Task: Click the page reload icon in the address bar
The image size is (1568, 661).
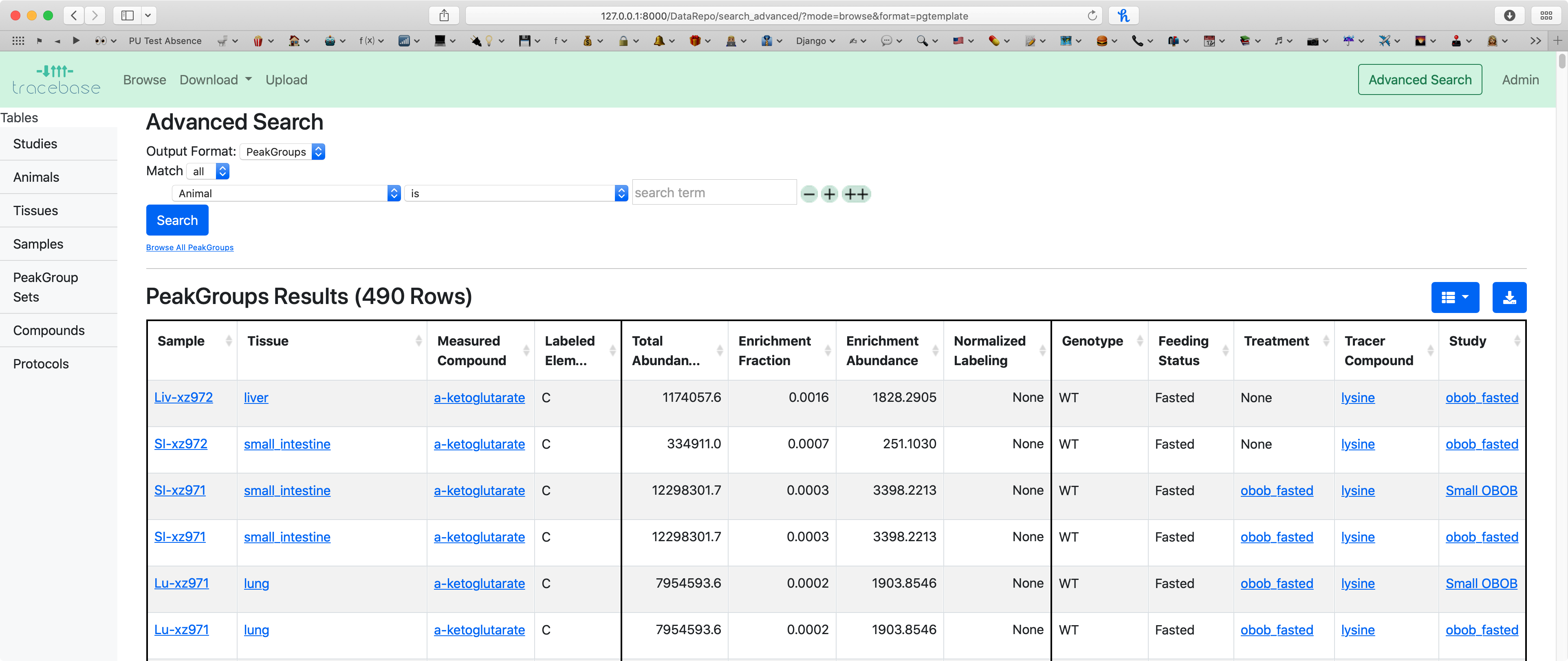Action: tap(1092, 16)
